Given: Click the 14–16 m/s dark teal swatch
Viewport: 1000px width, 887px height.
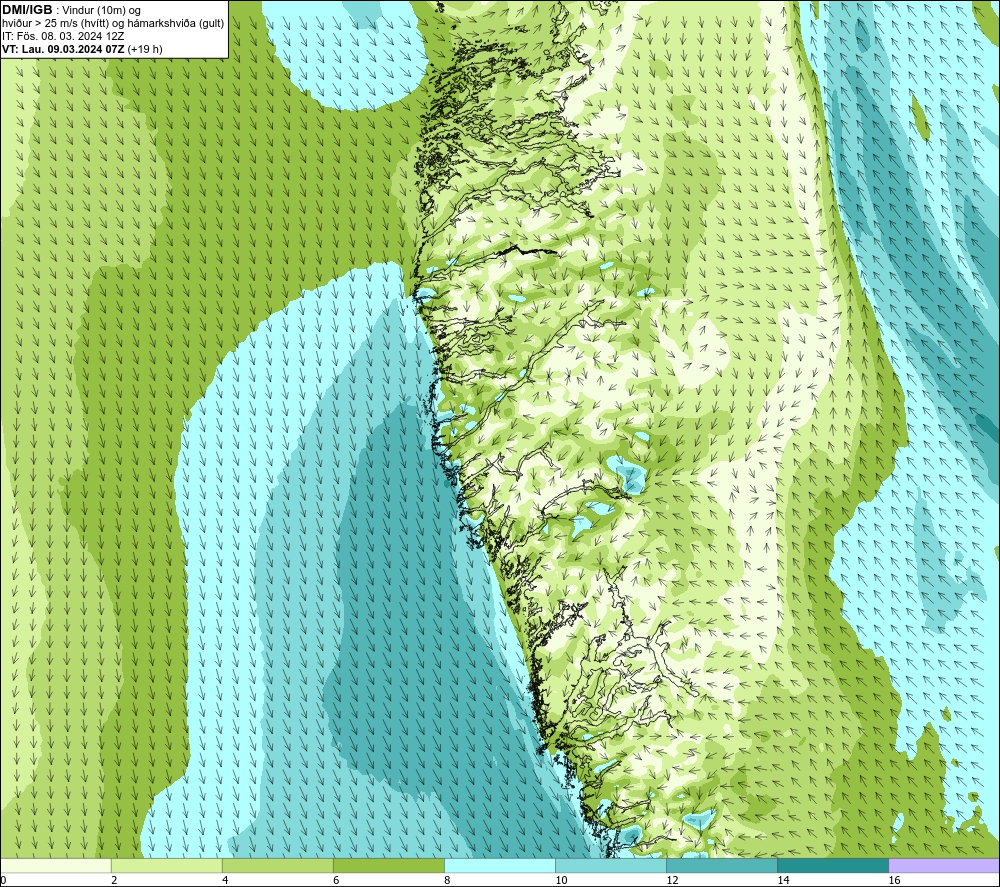Looking at the screenshot, I should tap(832, 865).
